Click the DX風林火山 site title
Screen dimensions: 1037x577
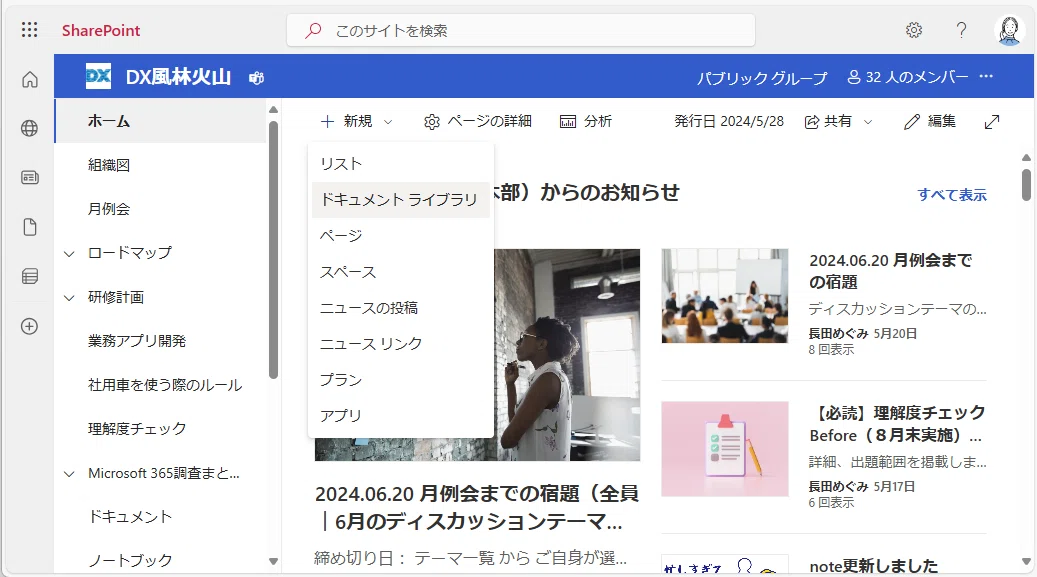click(x=179, y=77)
